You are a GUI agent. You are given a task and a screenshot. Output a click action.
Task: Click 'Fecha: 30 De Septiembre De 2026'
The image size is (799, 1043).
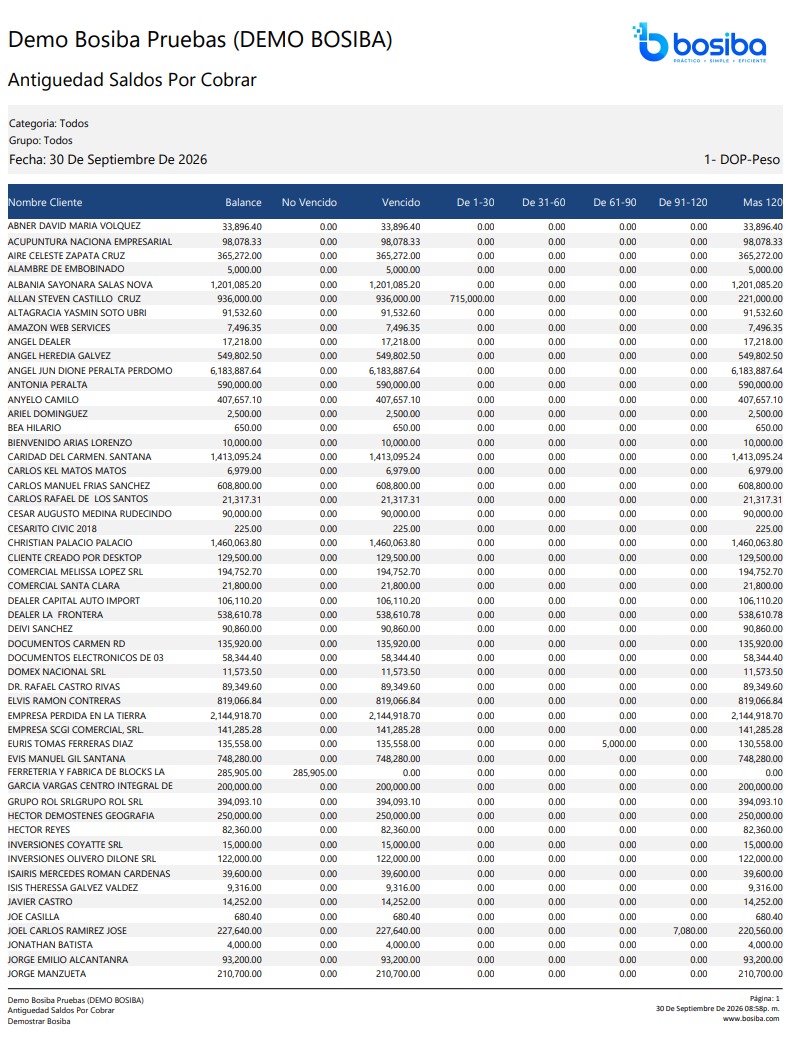108,160
